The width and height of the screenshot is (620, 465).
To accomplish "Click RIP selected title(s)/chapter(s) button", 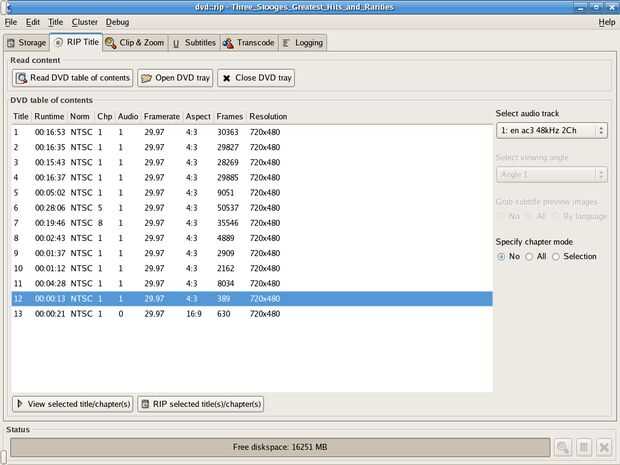I will [200, 404].
